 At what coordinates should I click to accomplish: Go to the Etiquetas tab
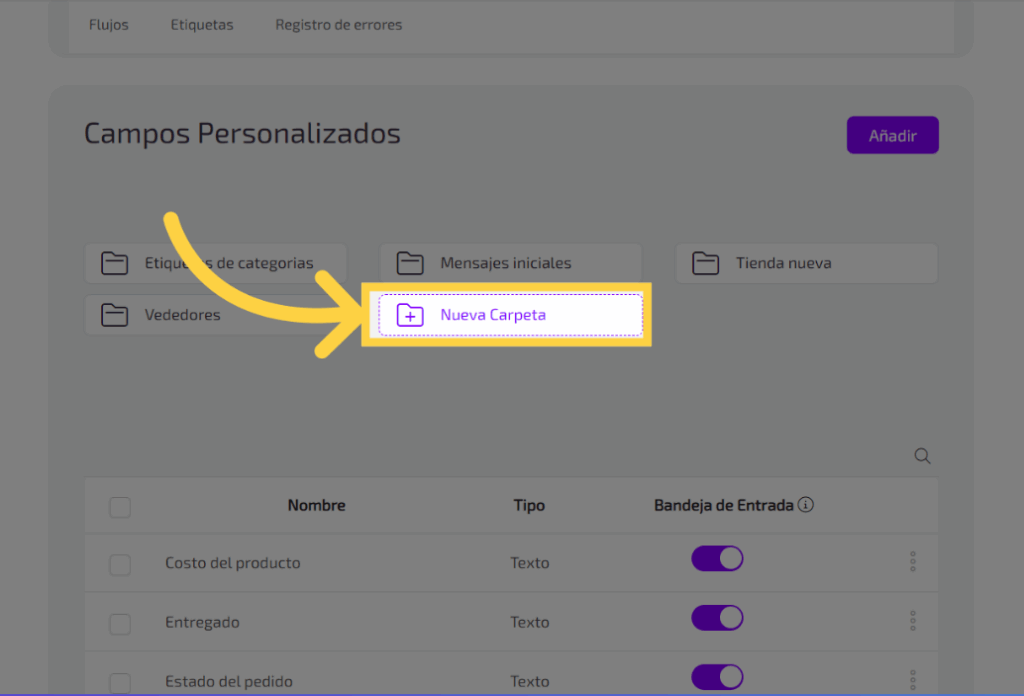click(x=202, y=25)
